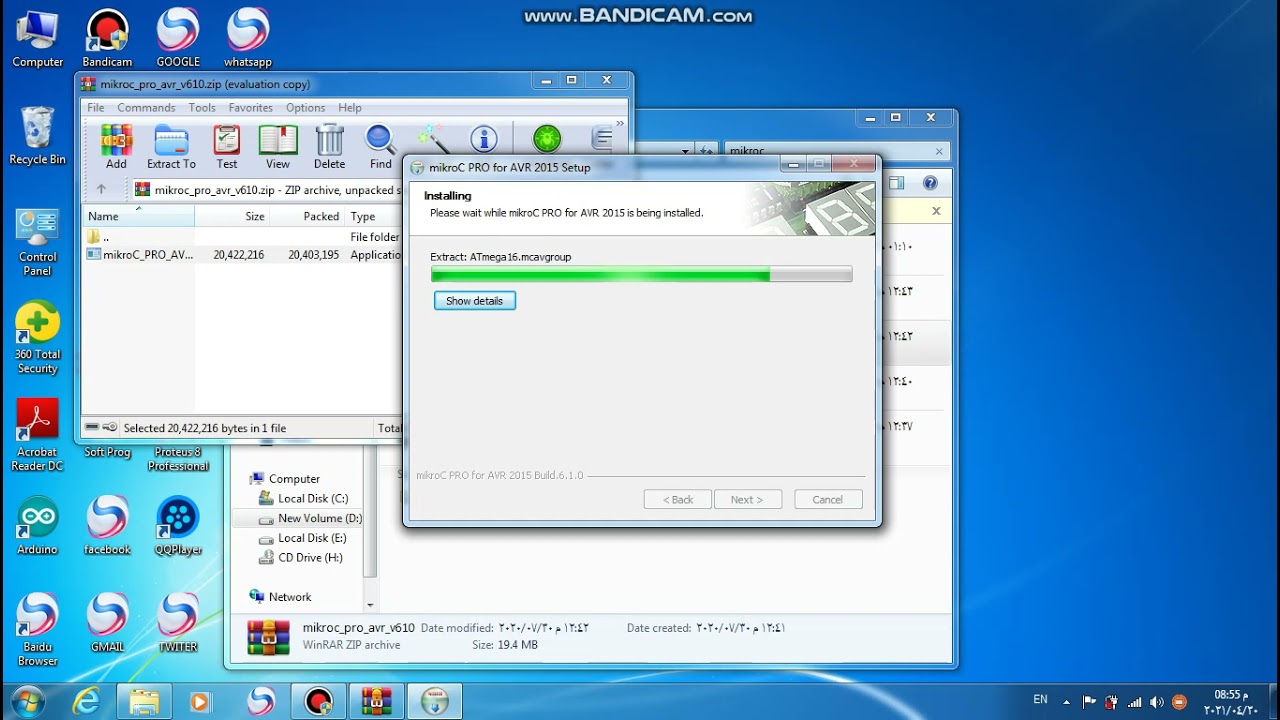Click the Delete trash icon in WinRAR
1280x720 pixels.
(x=329, y=146)
